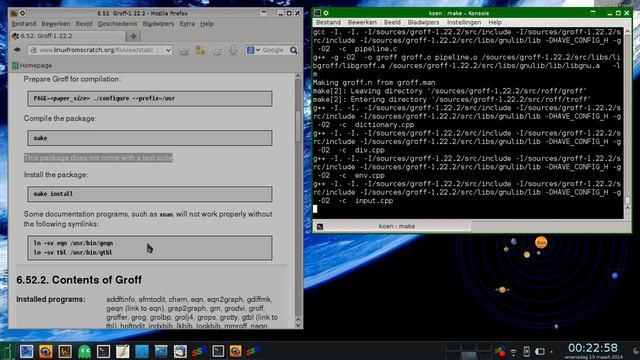Launch the first orange eye taskbar icon
The height and width of the screenshot is (360, 640).
(x=46, y=351)
